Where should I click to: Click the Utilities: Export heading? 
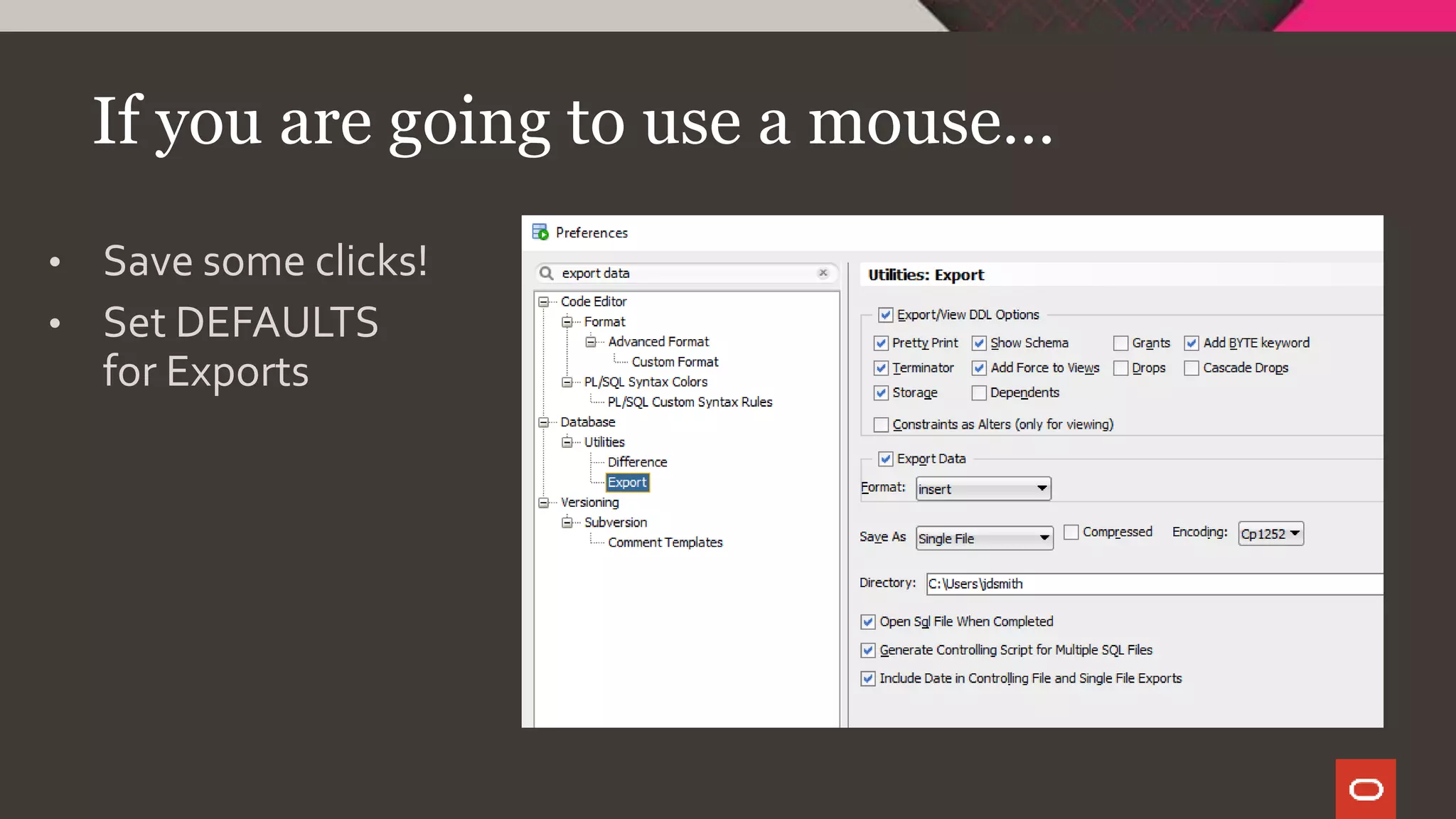click(x=926, y=274)
